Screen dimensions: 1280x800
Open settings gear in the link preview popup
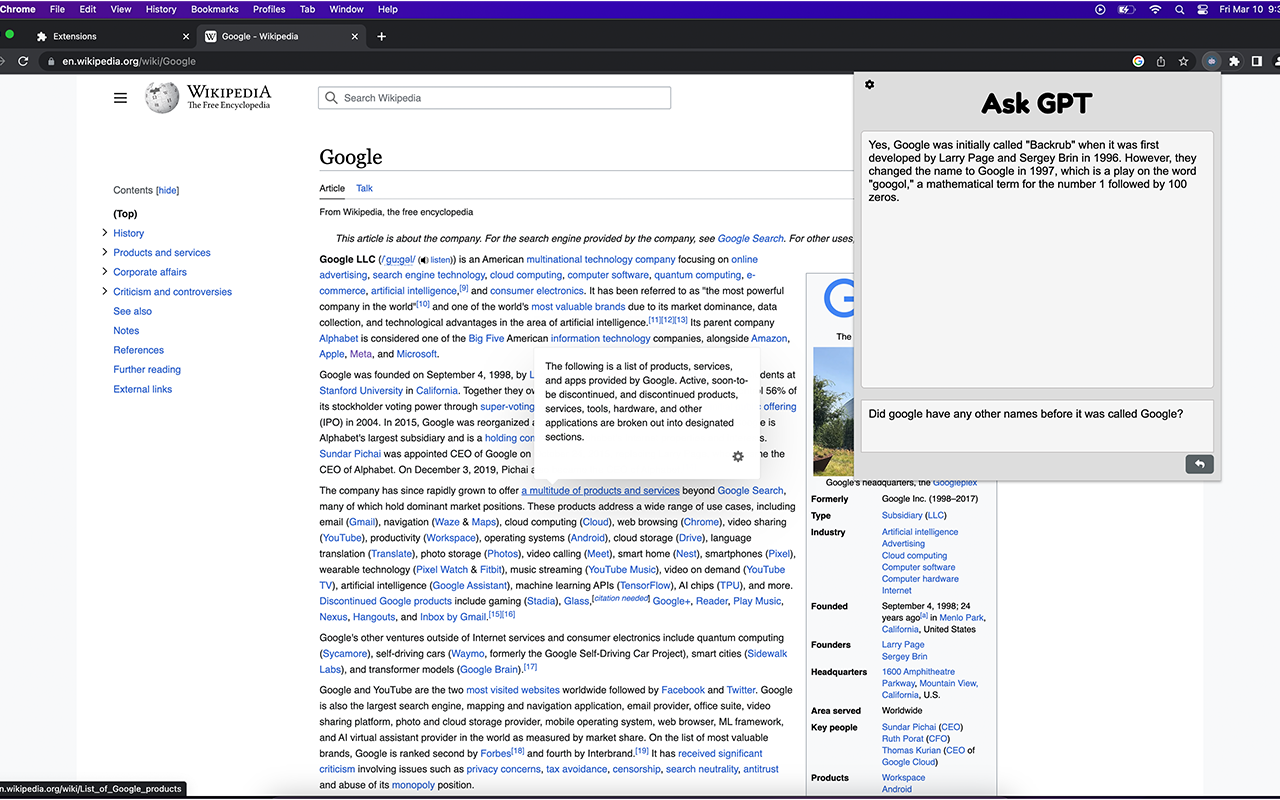[x=738, y=457]
